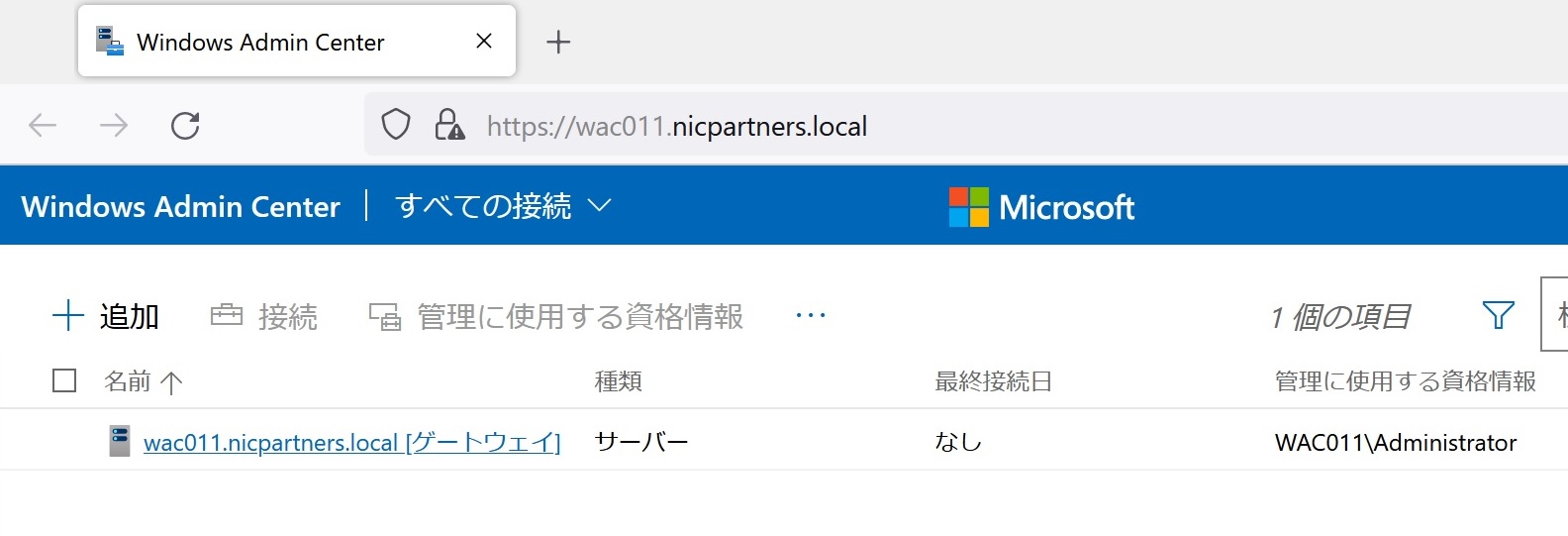
Task: Click the なし last connected cell
Action: [958, 442]
